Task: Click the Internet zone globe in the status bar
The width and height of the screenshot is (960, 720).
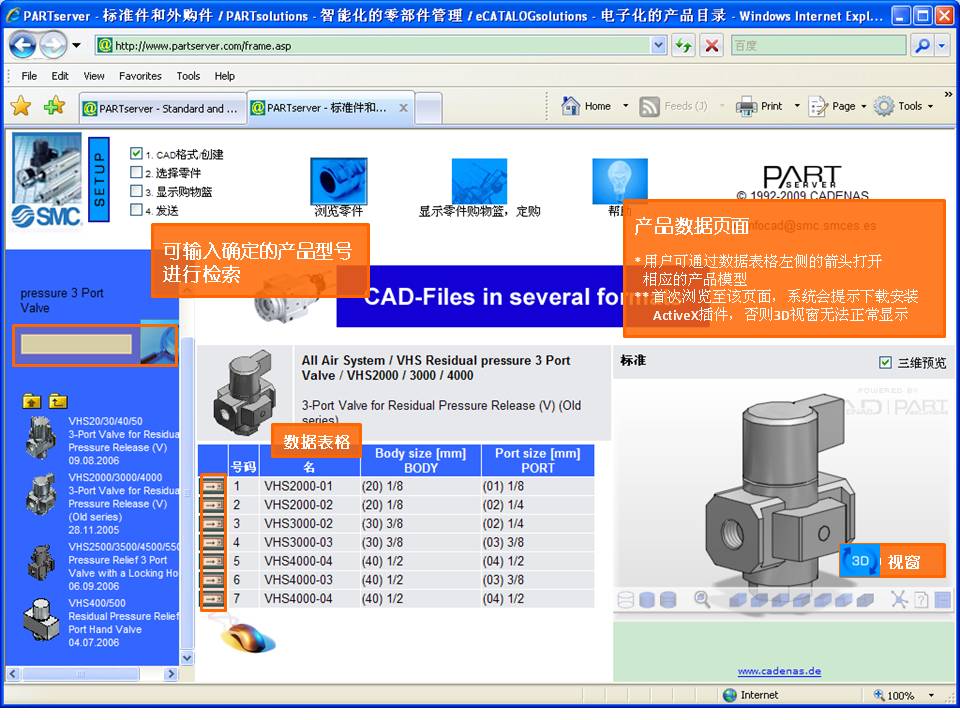Action: click(729, 695)
